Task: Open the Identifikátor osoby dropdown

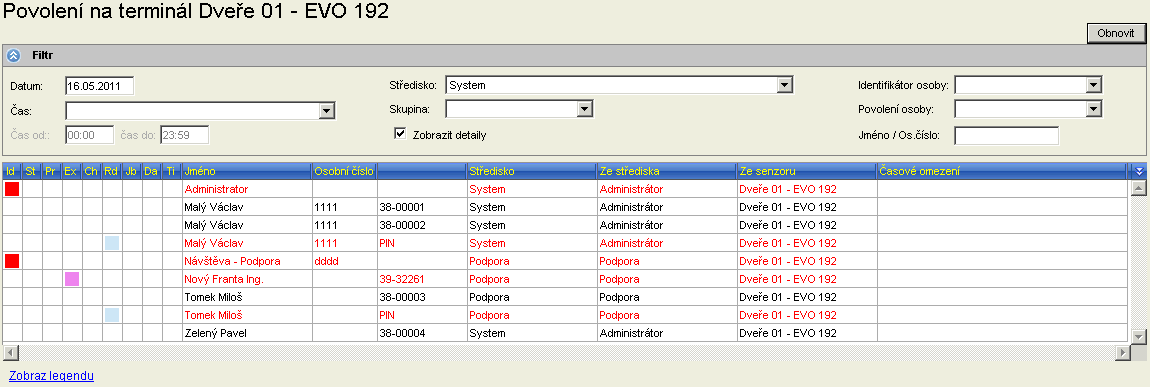Action: (1094, 85)
